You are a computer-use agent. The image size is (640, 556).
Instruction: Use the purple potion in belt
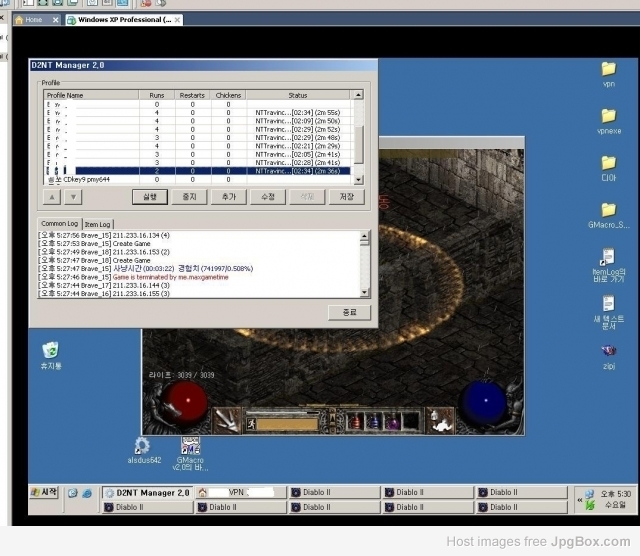pos(392,421)
